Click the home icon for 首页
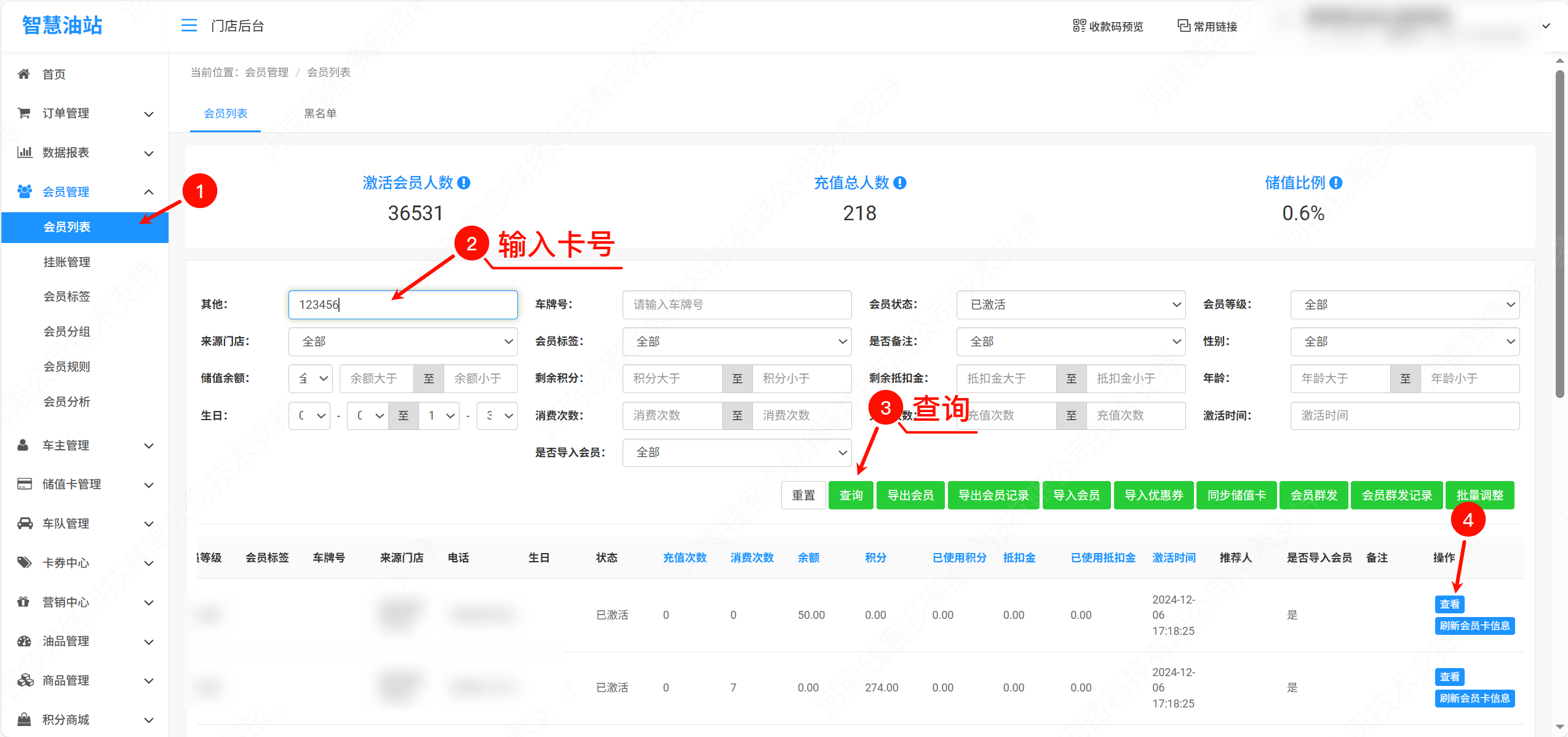The width and height of the screenshot is (1568, 737). coord(24,74)
